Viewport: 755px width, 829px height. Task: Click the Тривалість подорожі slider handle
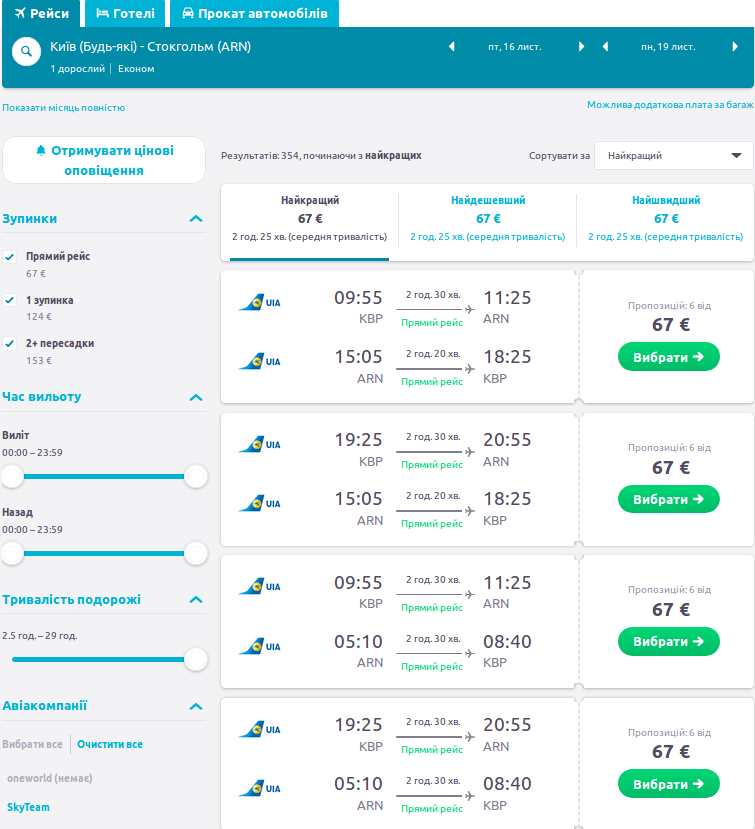(196, 659)
